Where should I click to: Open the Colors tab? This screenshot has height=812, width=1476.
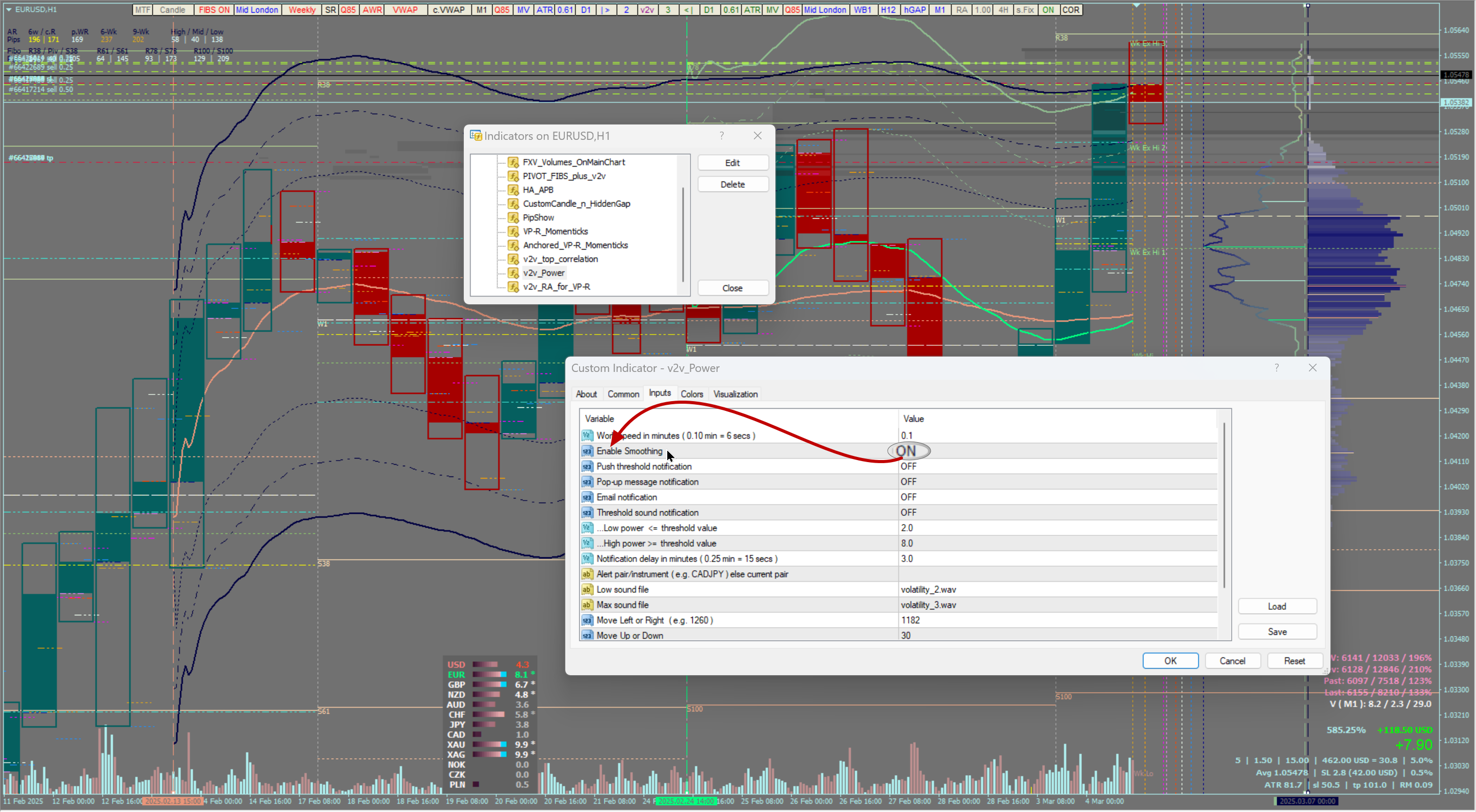click(691, 394)
